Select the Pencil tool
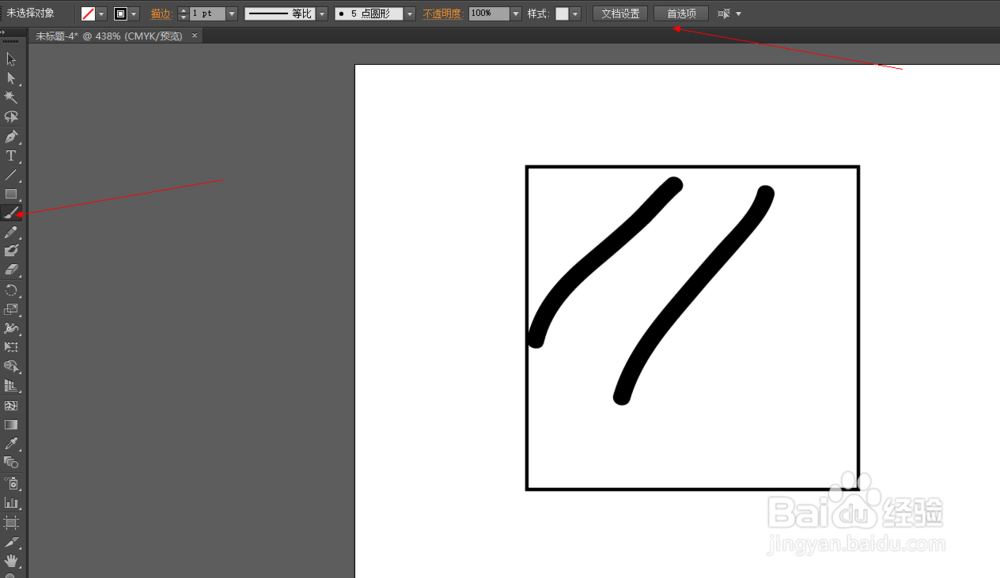The height and width of the screenshot is (578, 1000). (x=11, y=232)
